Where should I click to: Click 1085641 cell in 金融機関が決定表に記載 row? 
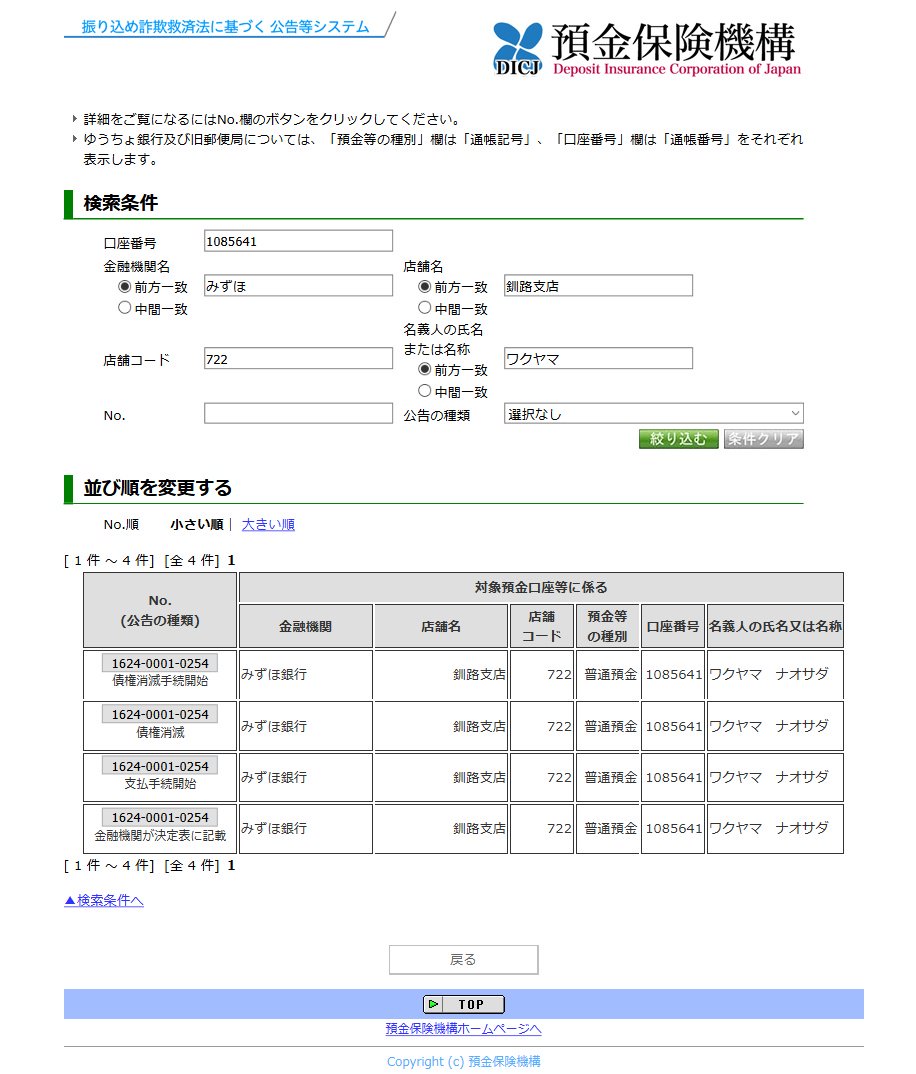point(673,829)
